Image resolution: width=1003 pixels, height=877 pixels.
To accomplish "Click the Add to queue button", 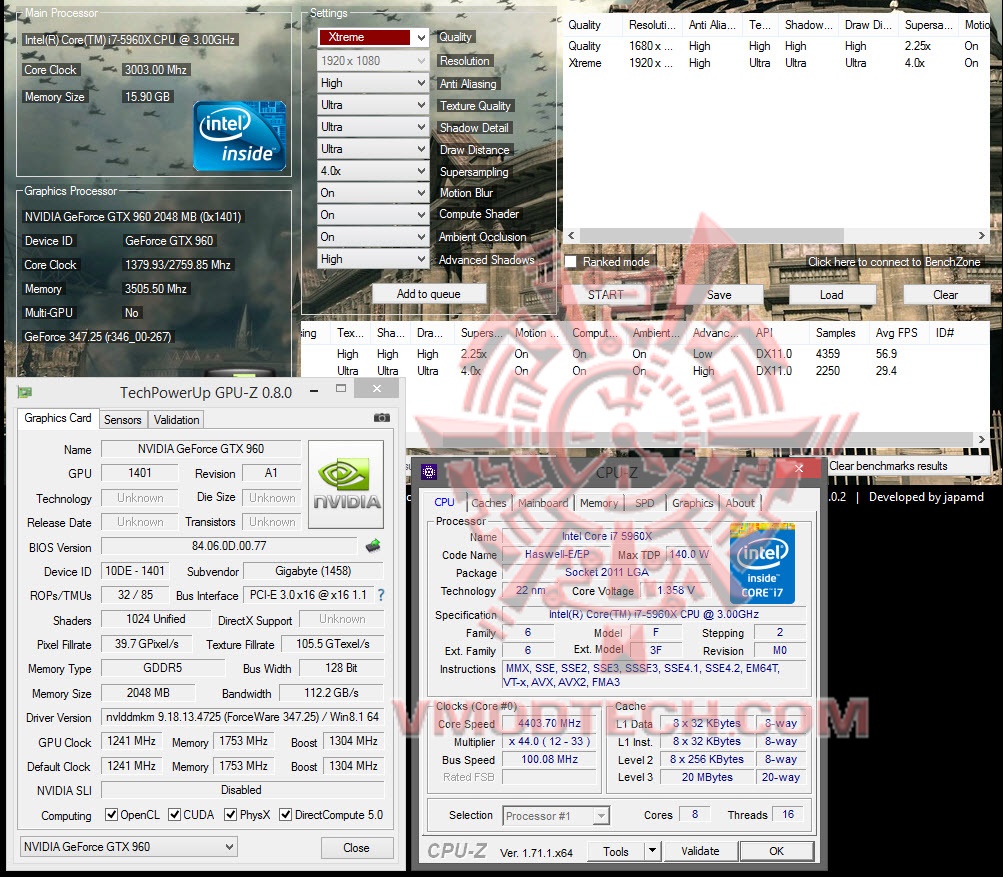I will click(x=429, y=294).
